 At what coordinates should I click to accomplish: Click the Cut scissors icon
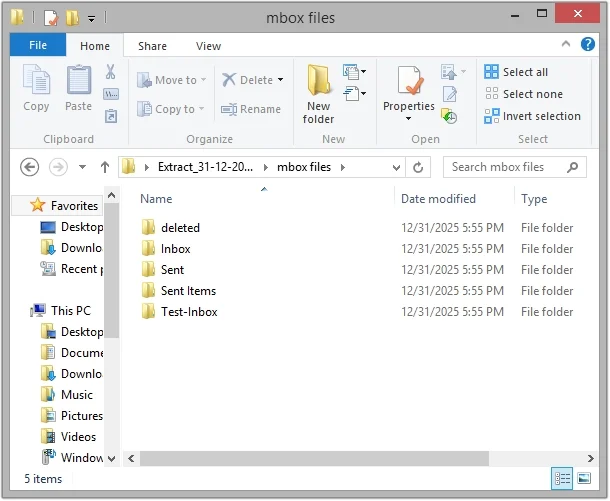(x=110, y=72)
